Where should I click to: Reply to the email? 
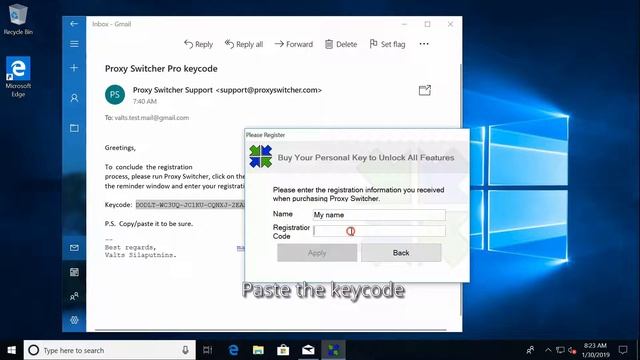[x=198, y=44]
